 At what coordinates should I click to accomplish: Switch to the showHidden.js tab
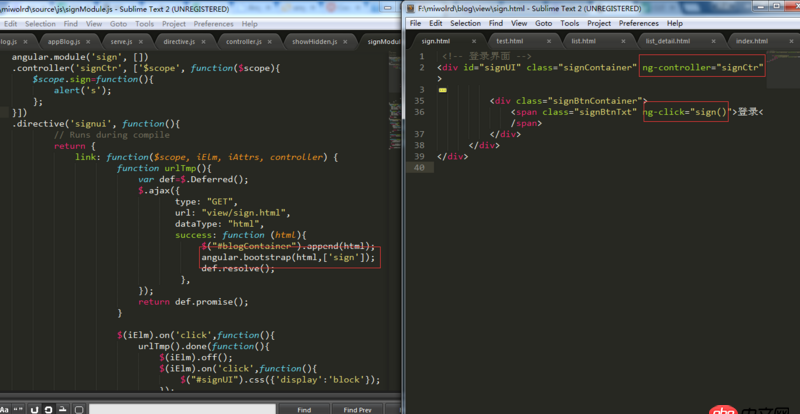tap(314, 42)
